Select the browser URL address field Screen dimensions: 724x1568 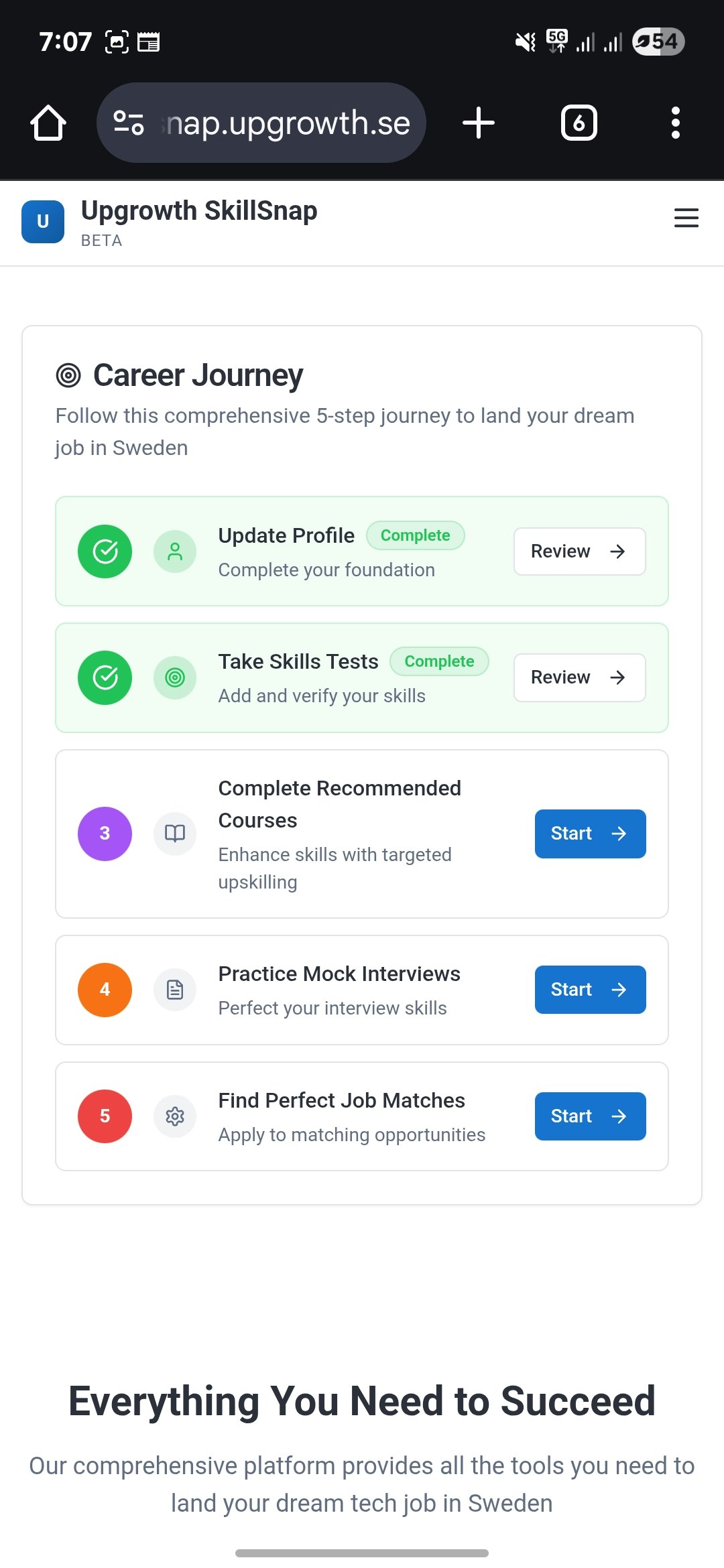(261, 123)
